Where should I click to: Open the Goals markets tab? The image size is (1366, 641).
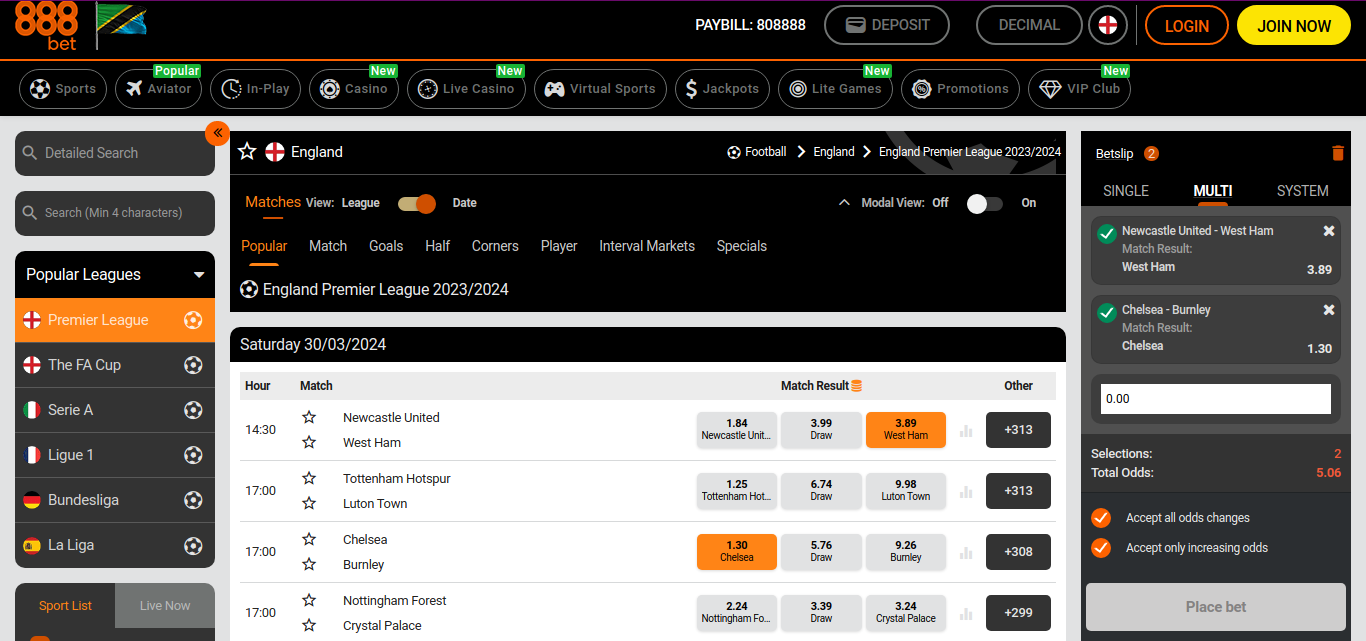[x=386, y=246]
